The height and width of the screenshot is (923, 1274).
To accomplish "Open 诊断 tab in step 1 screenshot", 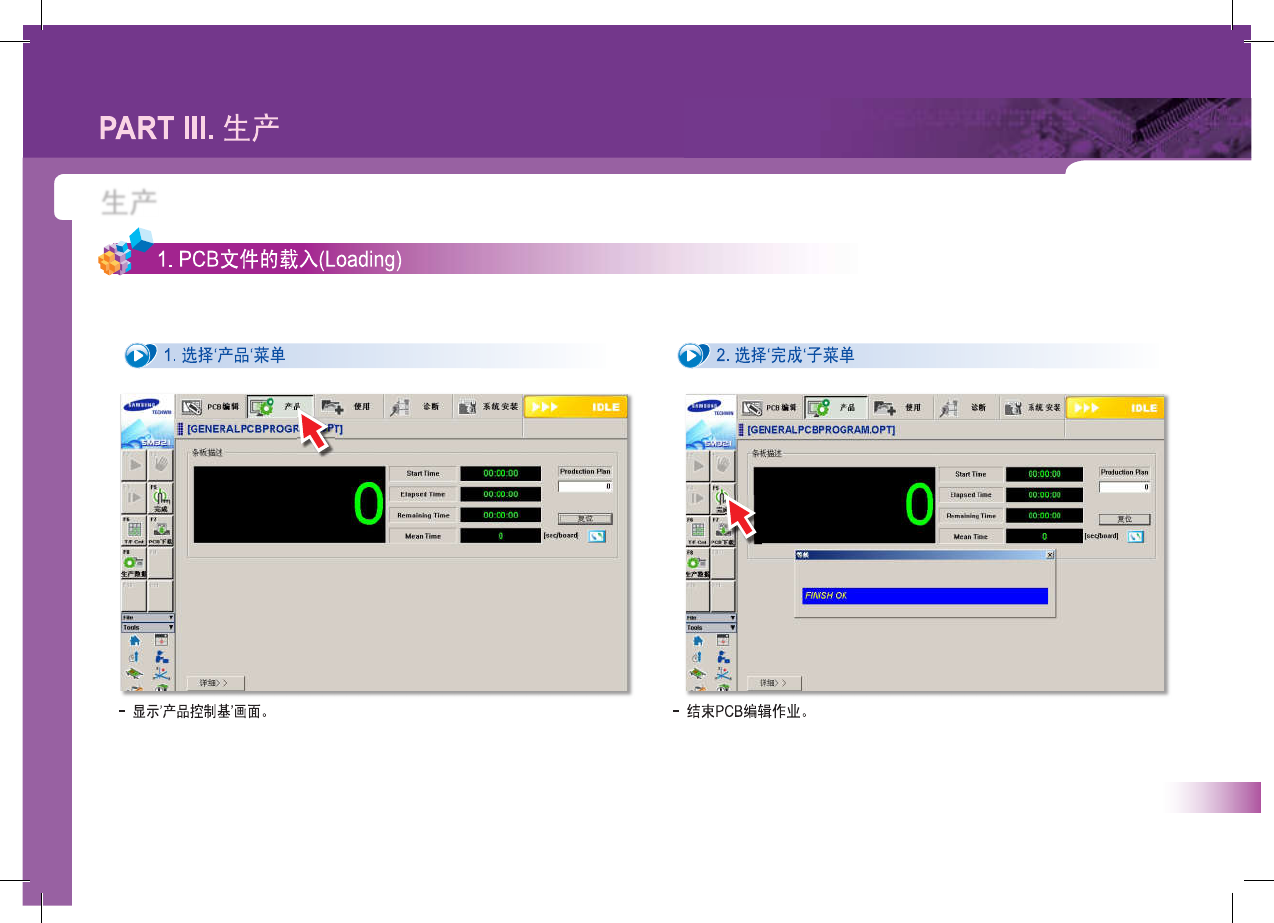I will pos(417,407).
